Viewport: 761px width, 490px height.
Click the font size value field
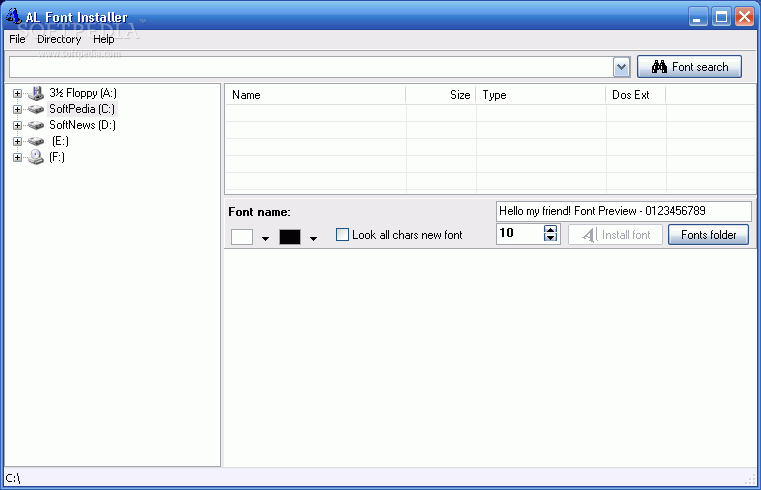(520, 233)
